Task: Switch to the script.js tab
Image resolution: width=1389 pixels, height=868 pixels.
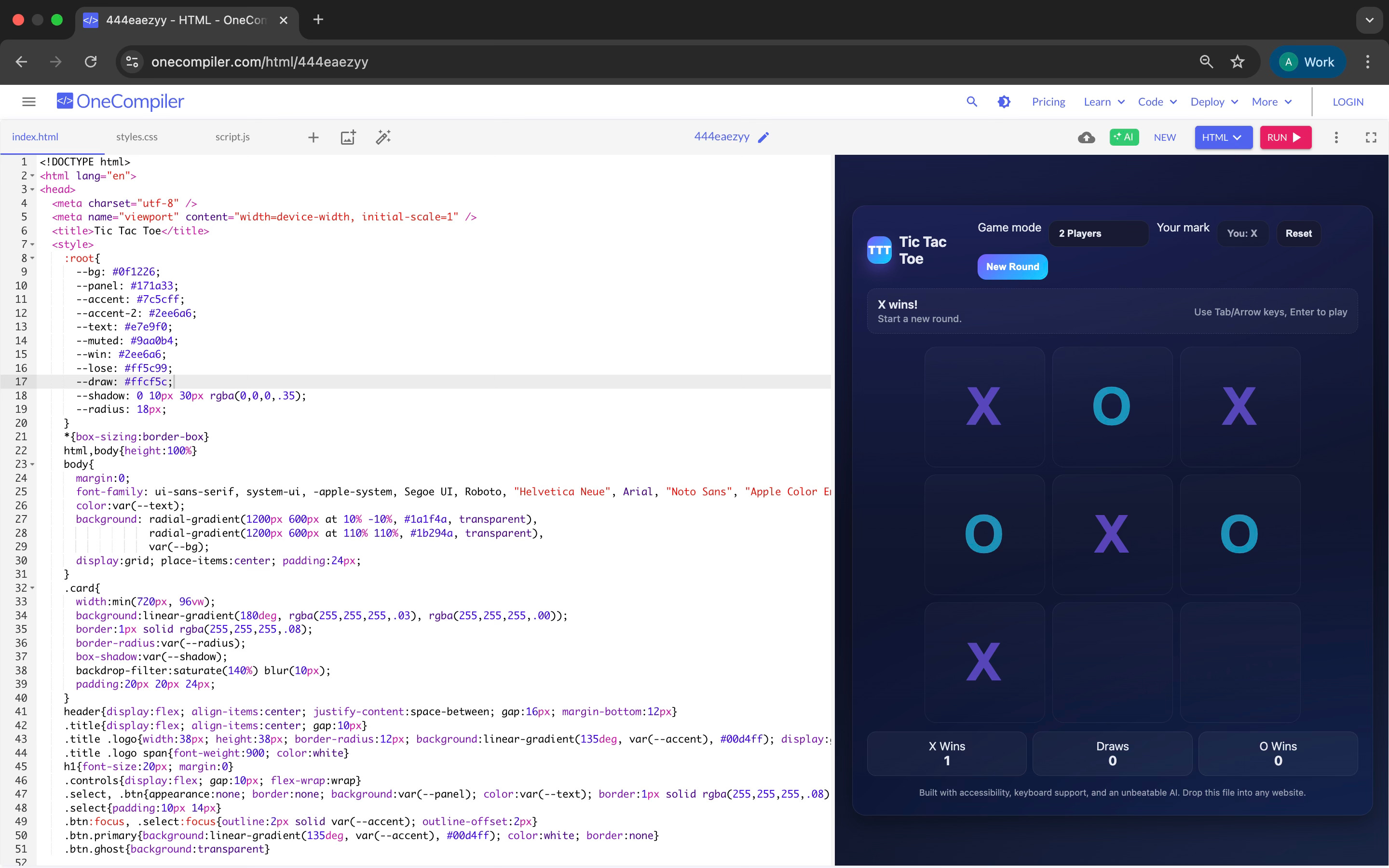Action: [232, 136]
